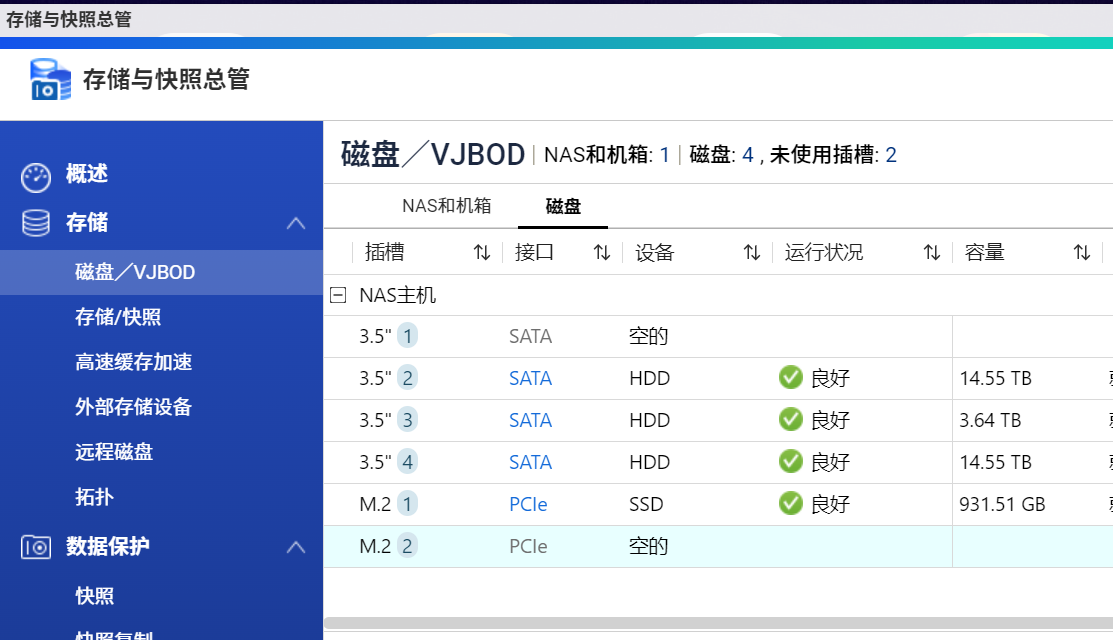Click the horizontal scrollbar below the disk table
The width and height of the screenshot is (1113, 640).
coord(700,623)
